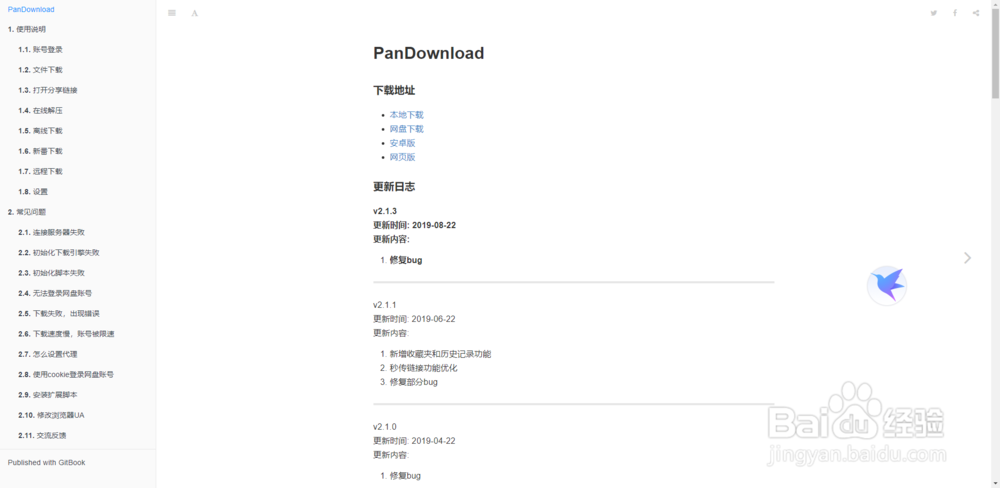Click the v2.1.1 version label
The width and height of the screenshot is (1000, 488).
[x=385, y=305]
